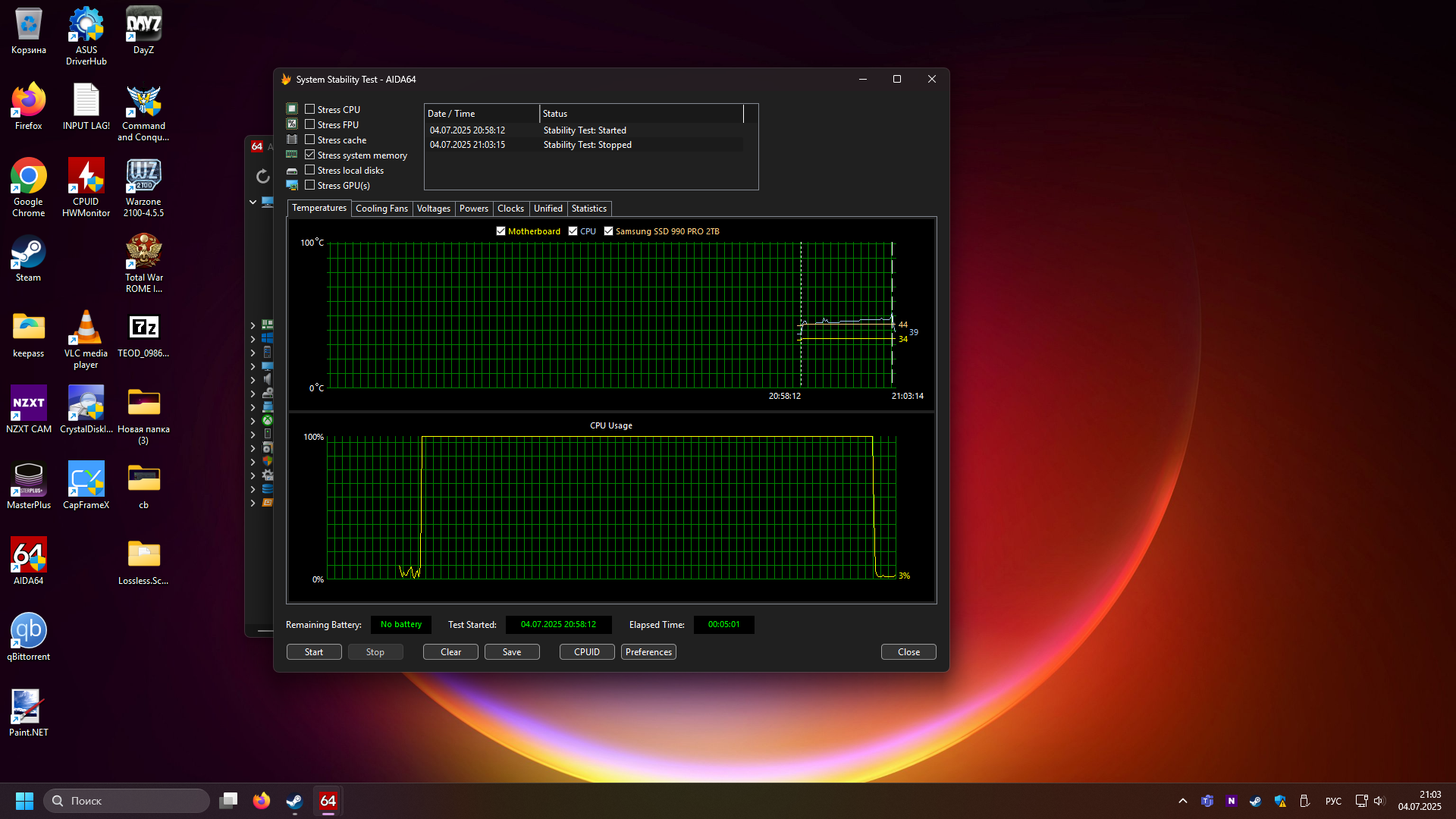Open Task View on the taskbar

(228, 801)
